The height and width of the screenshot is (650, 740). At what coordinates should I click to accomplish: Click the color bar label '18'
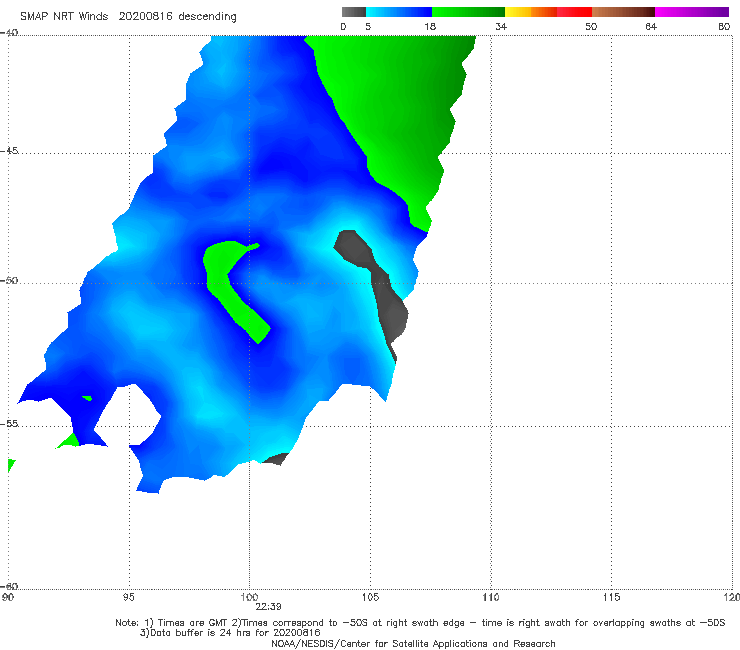[430, 26]
